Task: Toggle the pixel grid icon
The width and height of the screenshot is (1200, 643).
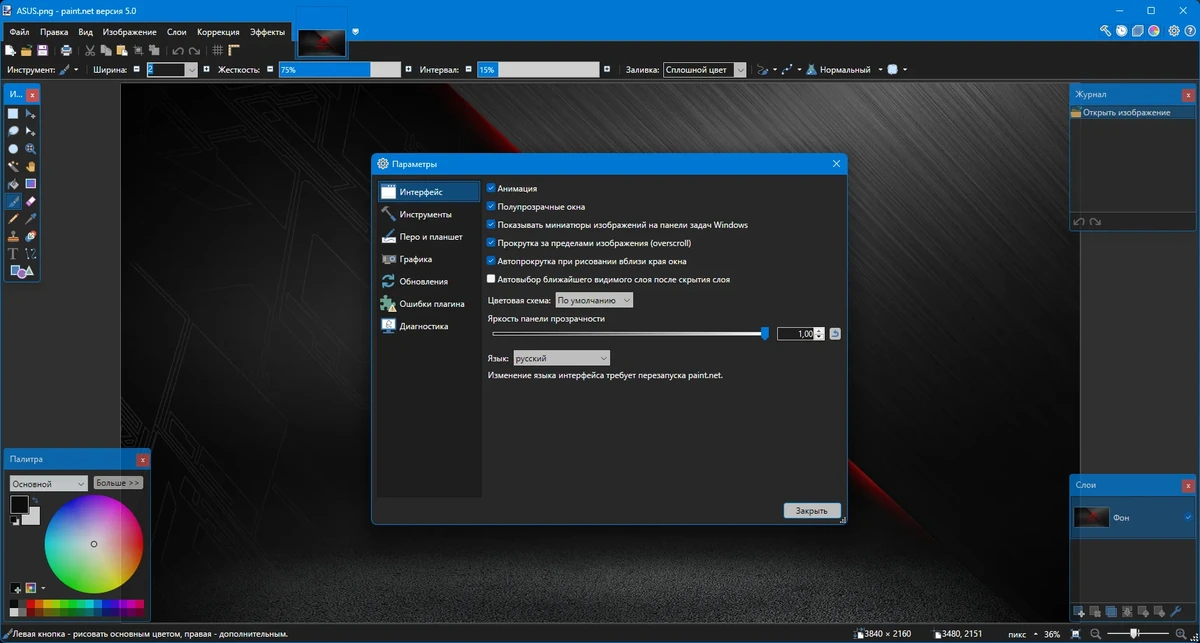Action: (x=217, y=50)
